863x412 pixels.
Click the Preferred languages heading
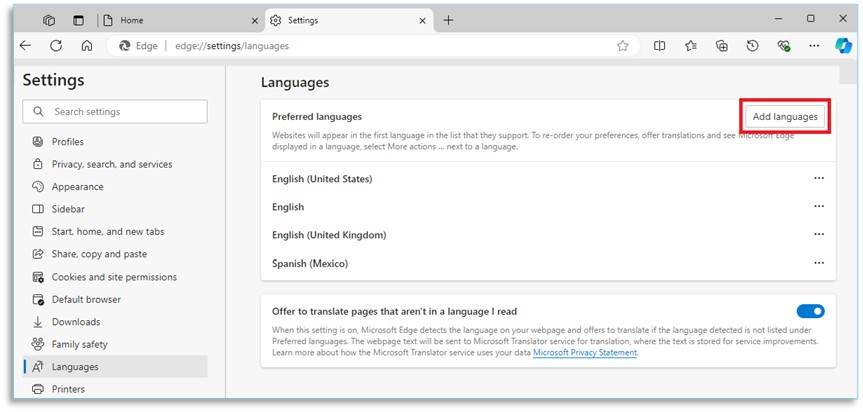[316, 117]
